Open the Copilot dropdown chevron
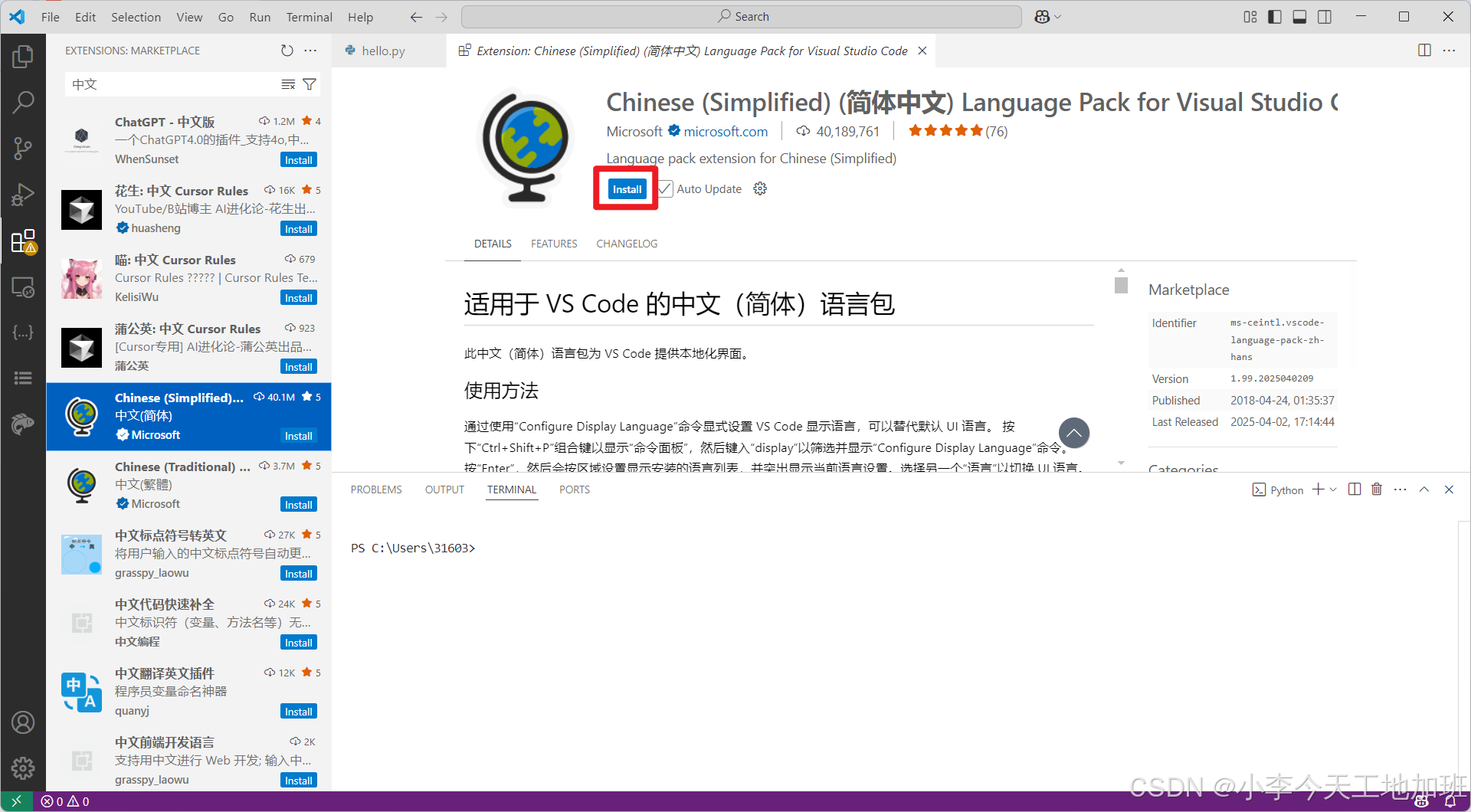Screen dimensions: 1471x812 [x=1058, y=17]
